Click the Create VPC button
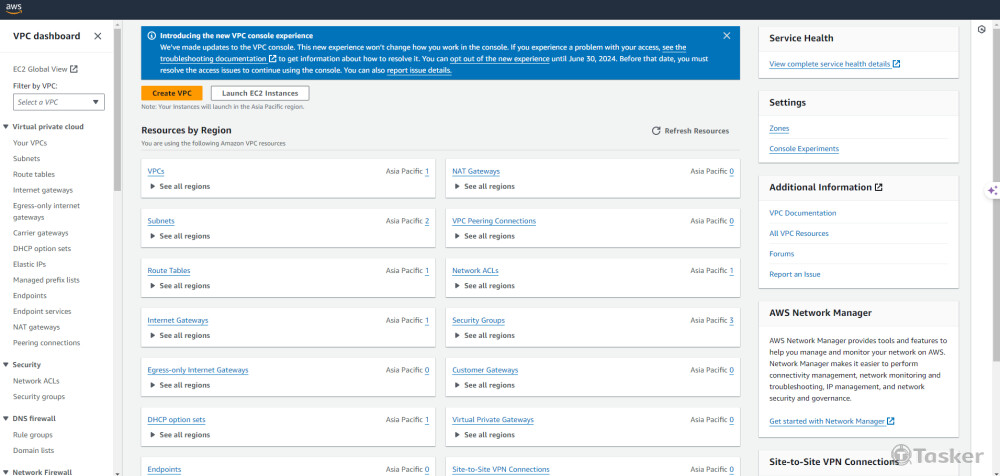 171,93
